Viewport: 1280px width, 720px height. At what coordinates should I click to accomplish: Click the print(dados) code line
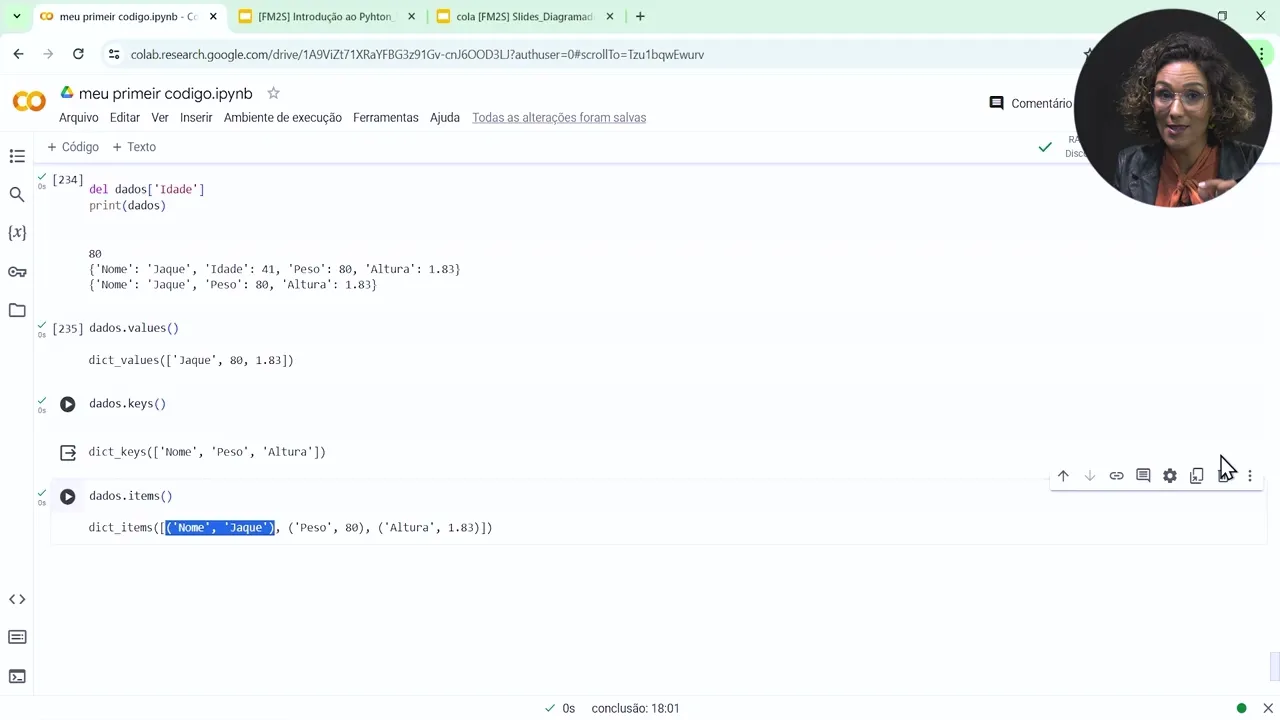(x=127, y=205)
